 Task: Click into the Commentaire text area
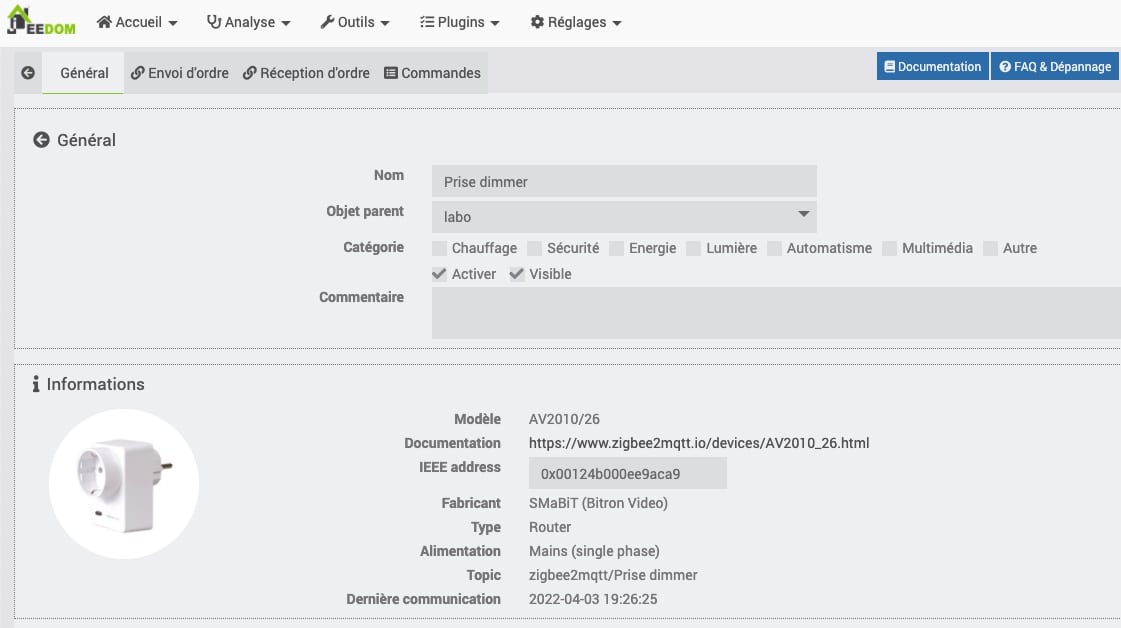776,313
